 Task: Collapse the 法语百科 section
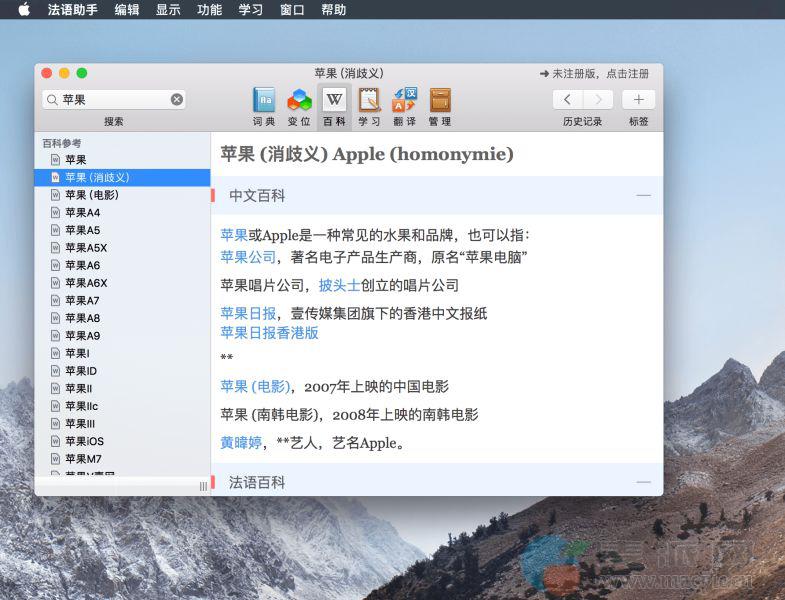click(x=643, y=482)
